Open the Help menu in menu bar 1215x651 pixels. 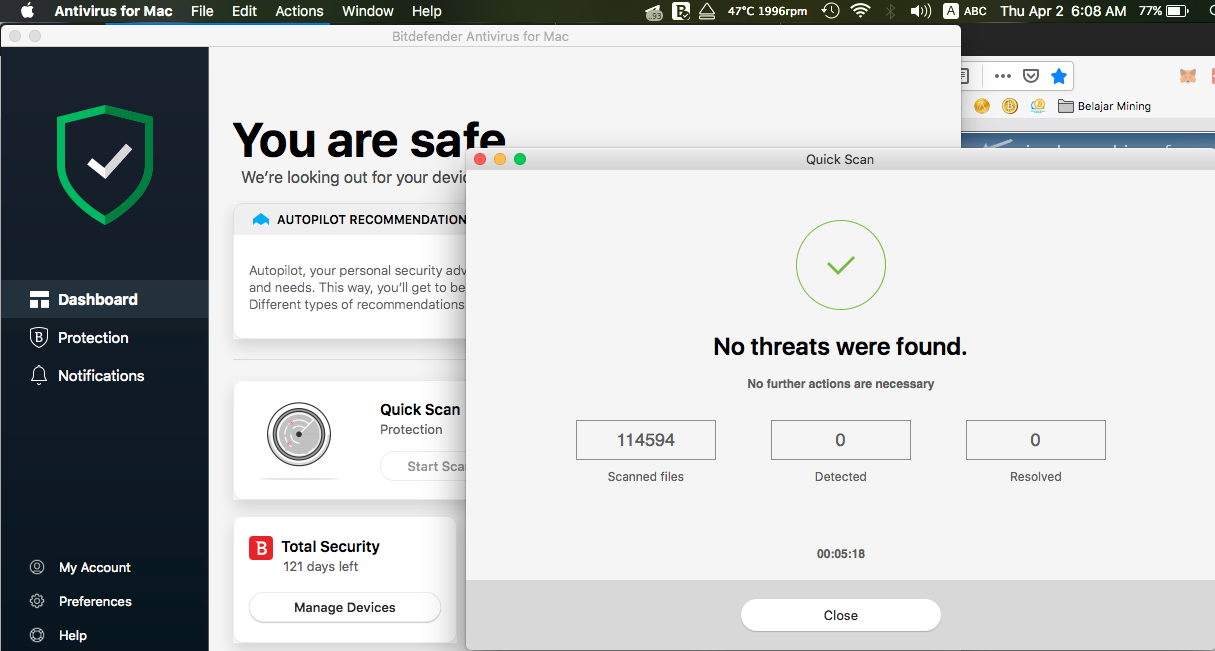click(x=426, y=11)
